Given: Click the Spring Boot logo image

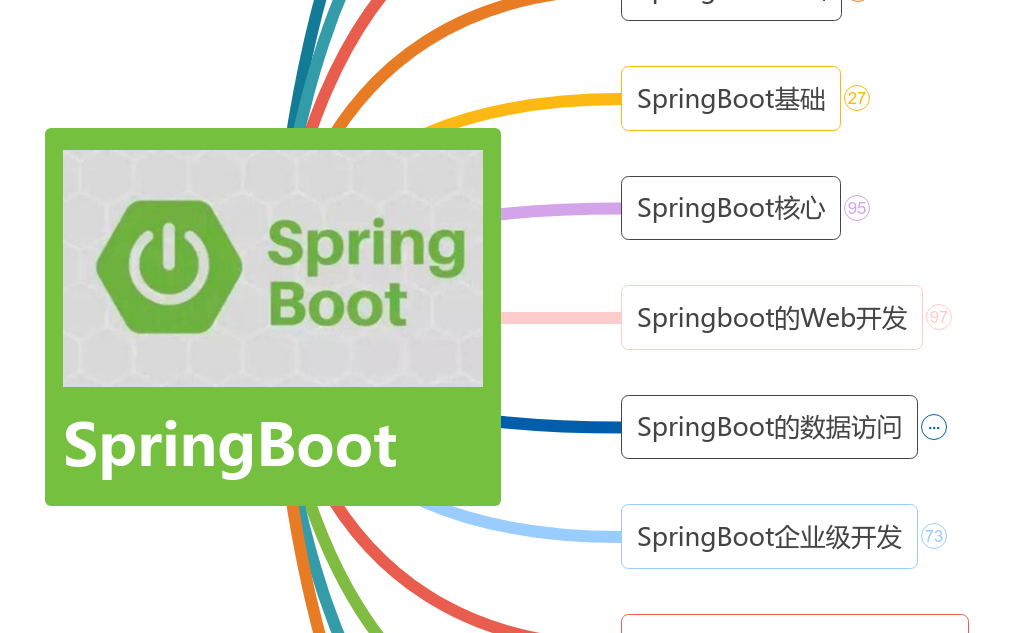Looking at the screenshot, I should click(x=272, y=265).
